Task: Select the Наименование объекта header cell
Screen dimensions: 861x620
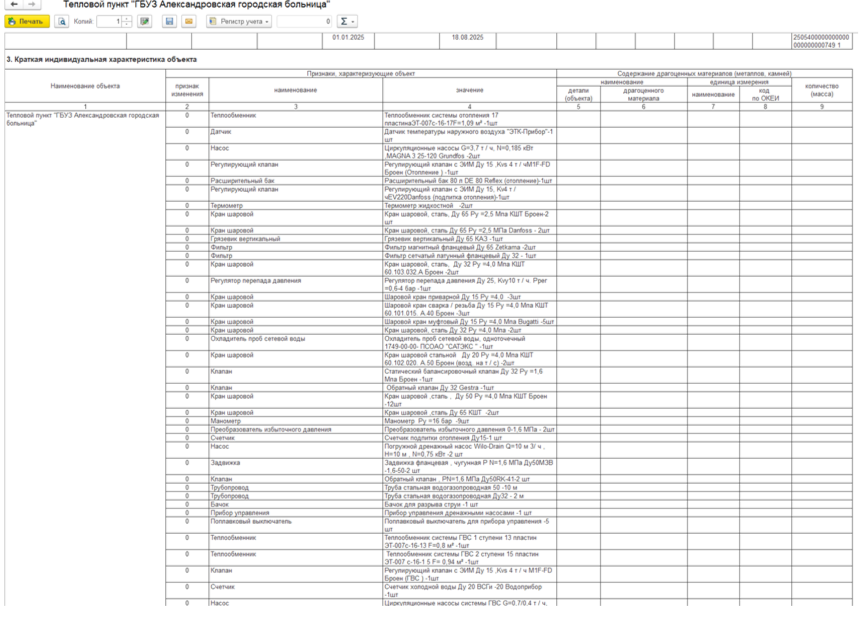Action: pos(85,86)
